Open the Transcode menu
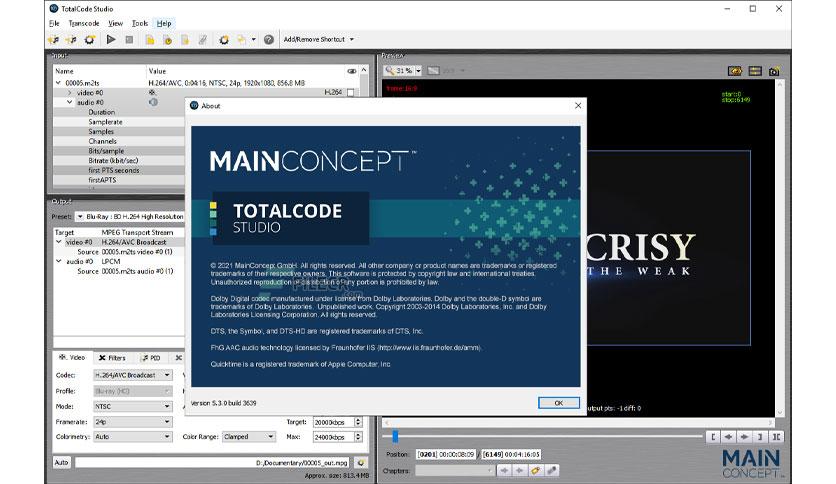The width and height of the screenshot is (836, 484). tap(84, 23)
